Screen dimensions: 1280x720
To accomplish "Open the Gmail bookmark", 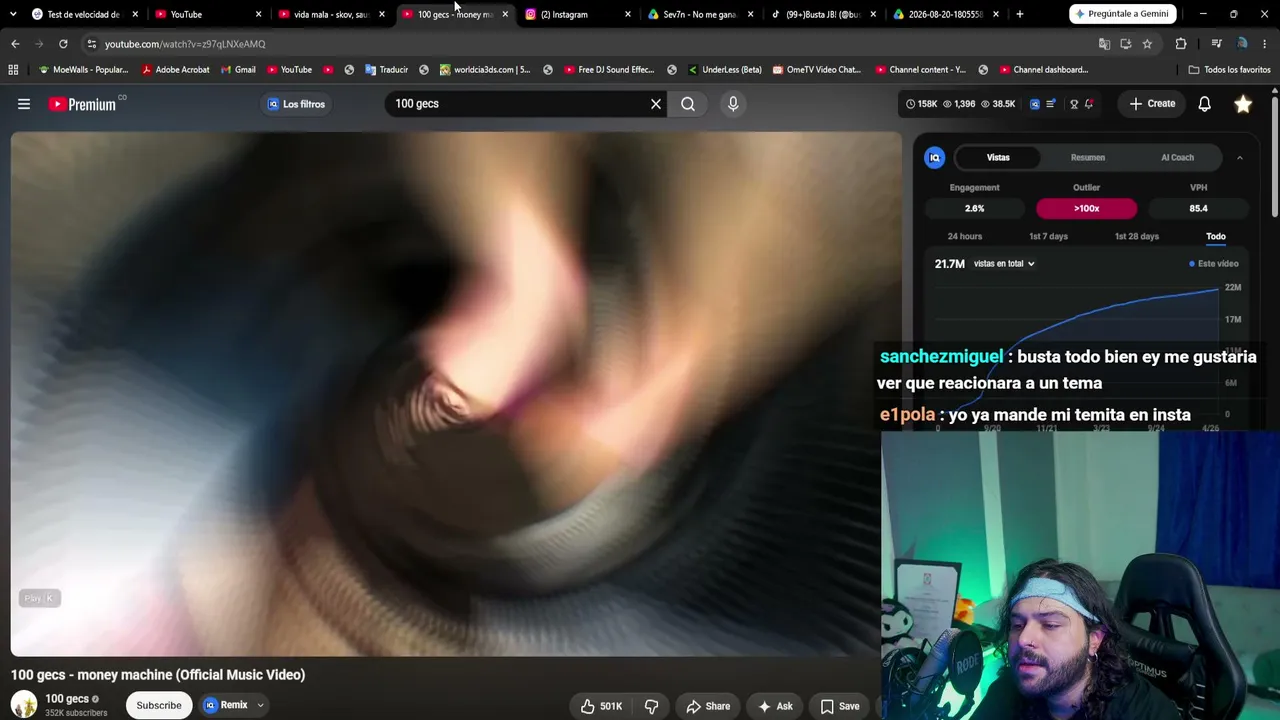I will click(x=237, y=70).
